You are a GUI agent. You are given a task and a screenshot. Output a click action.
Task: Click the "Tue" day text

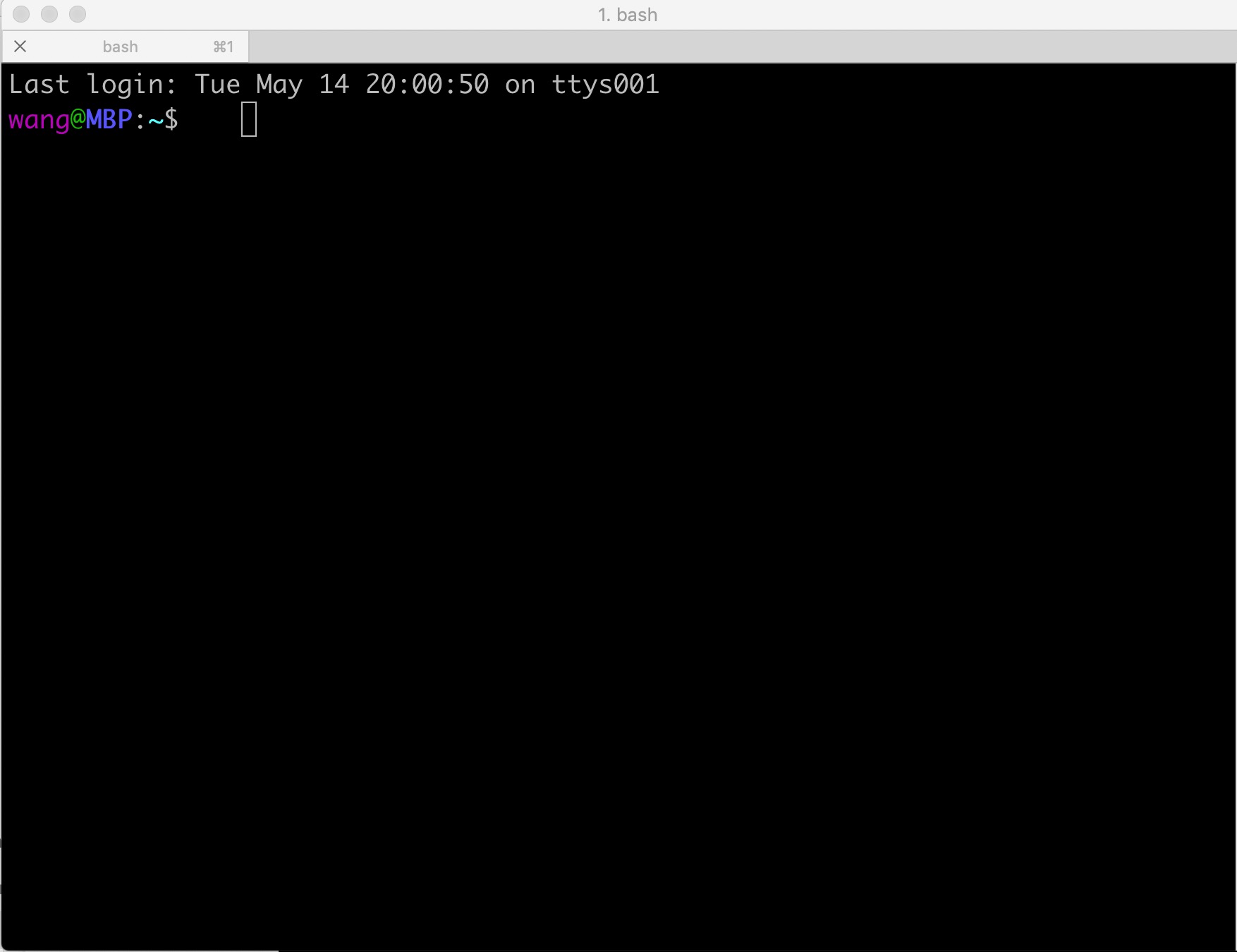[x=217, y=85]
